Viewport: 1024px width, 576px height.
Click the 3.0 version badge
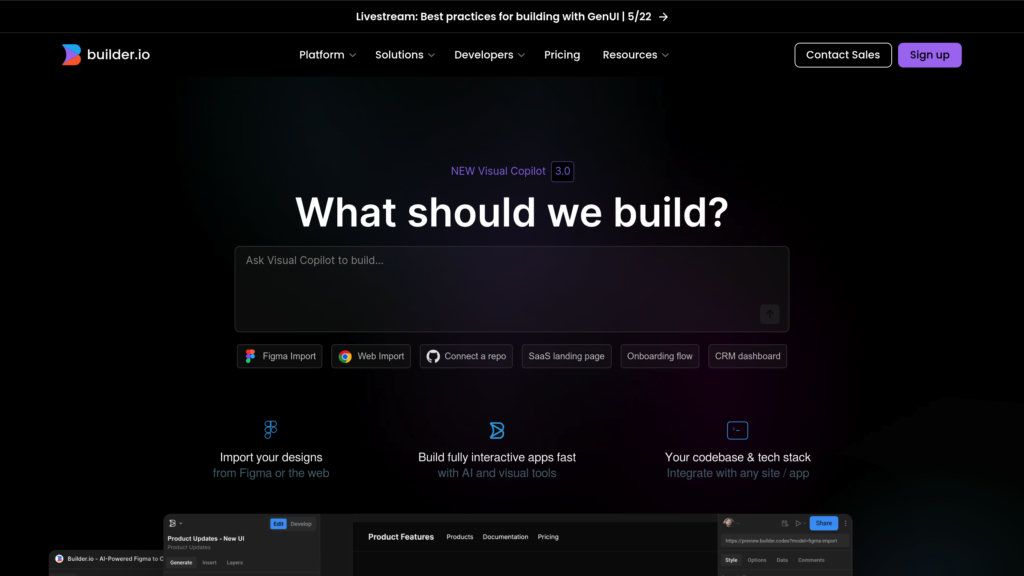562,171
